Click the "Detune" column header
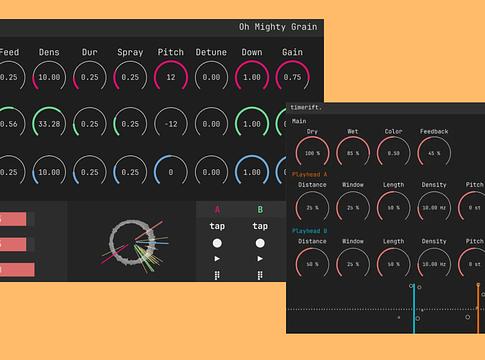The width and height of the screenshot is (485, 360). 211,52
